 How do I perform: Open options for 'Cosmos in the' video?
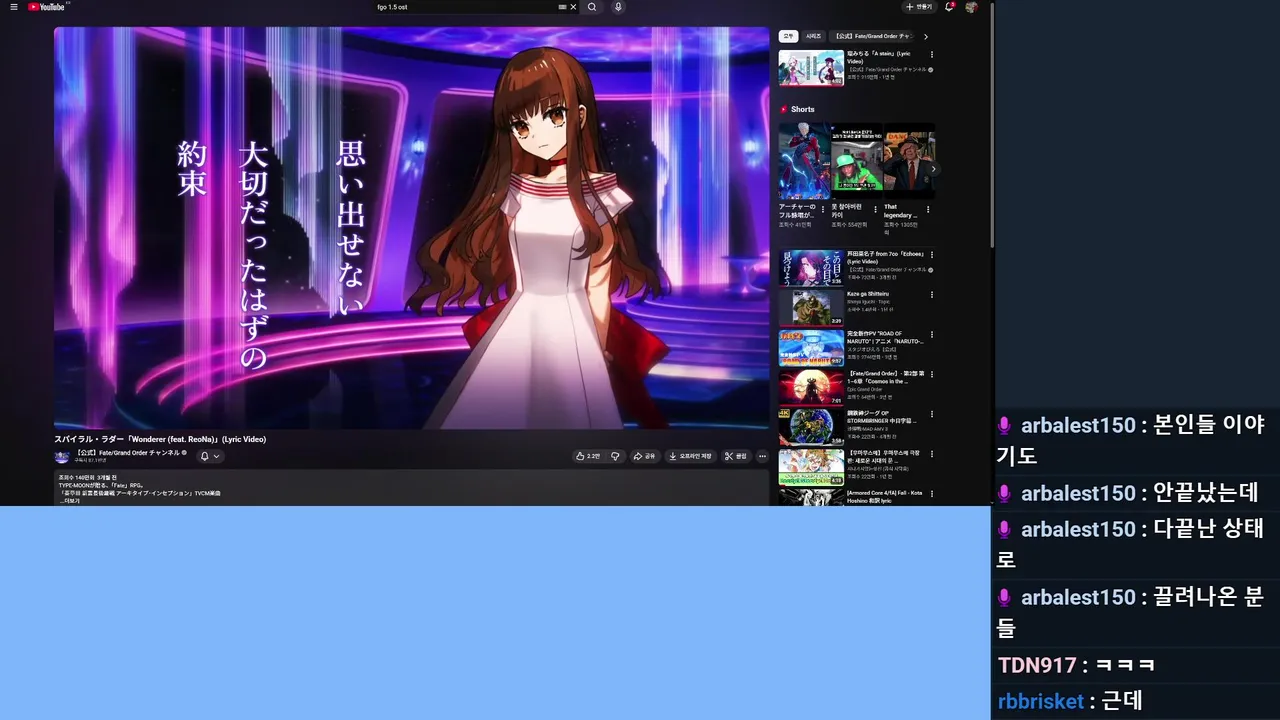(x=931, y=375)
